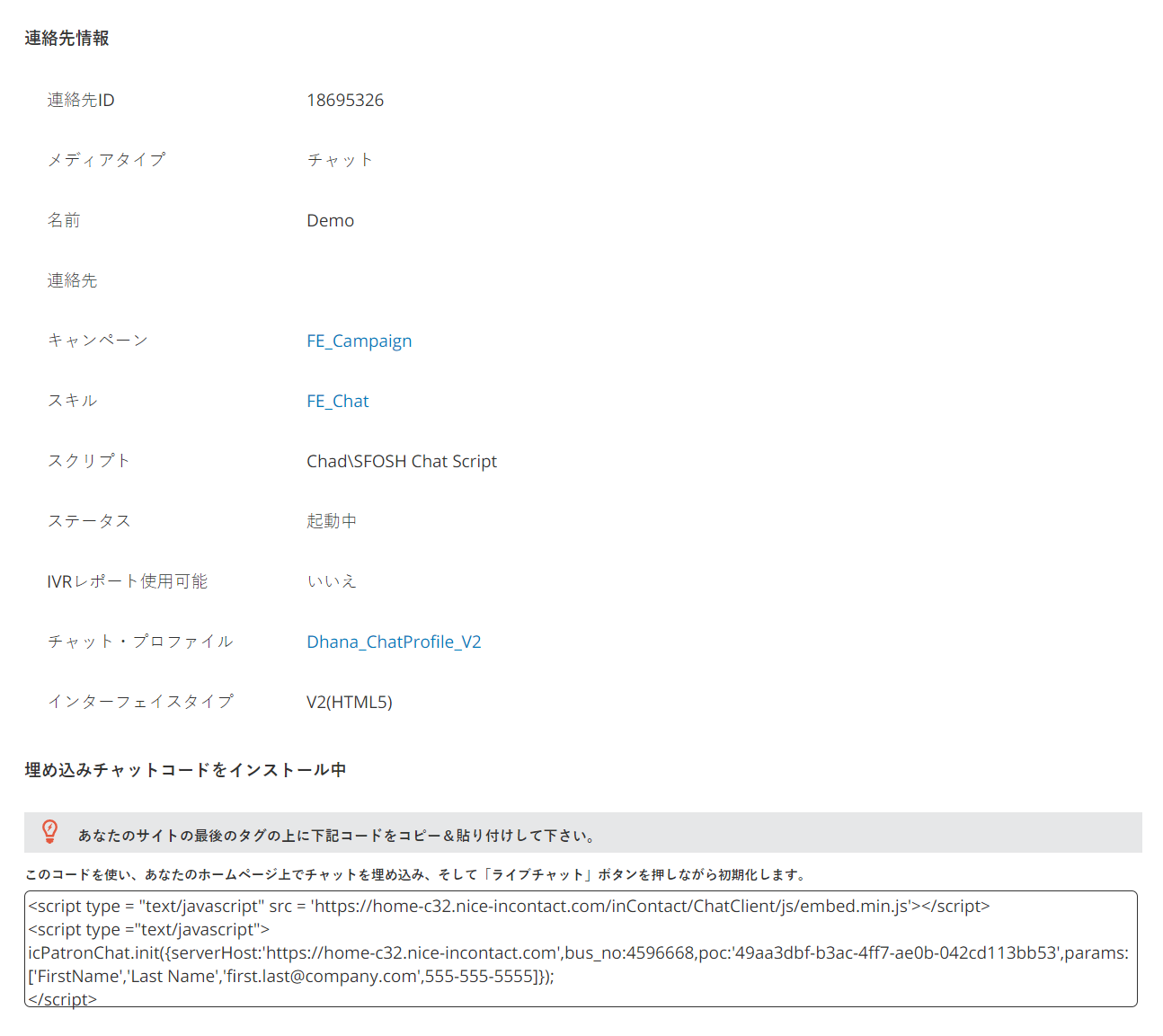Click inside the embed chat code box
This screenshot has width=1163, height=1036.
581,949
